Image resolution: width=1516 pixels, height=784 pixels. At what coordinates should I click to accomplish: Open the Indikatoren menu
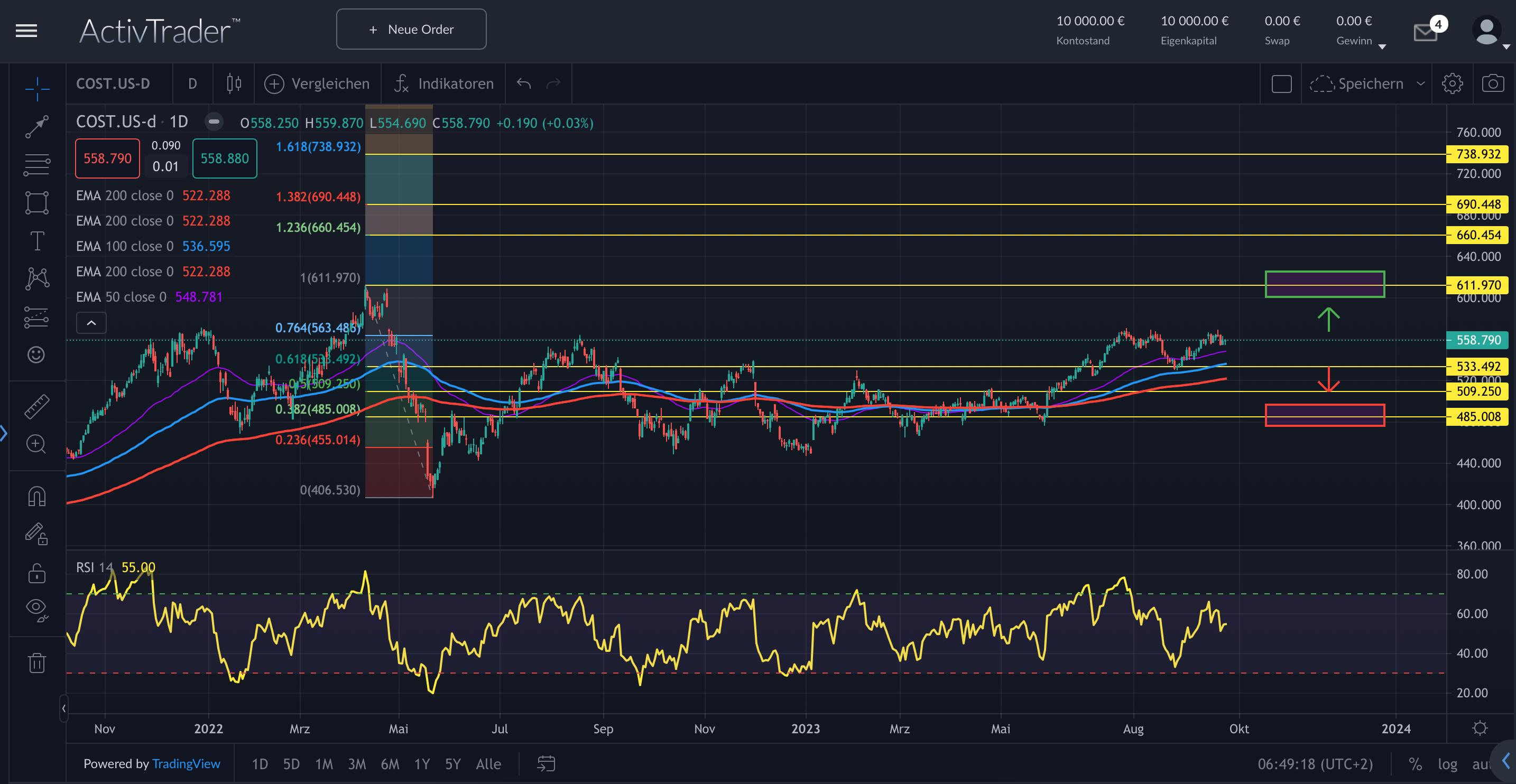coord(443,83)
